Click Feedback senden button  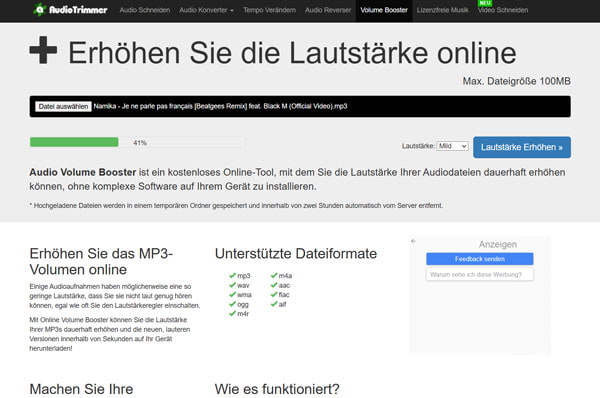[x=480, y=259]
